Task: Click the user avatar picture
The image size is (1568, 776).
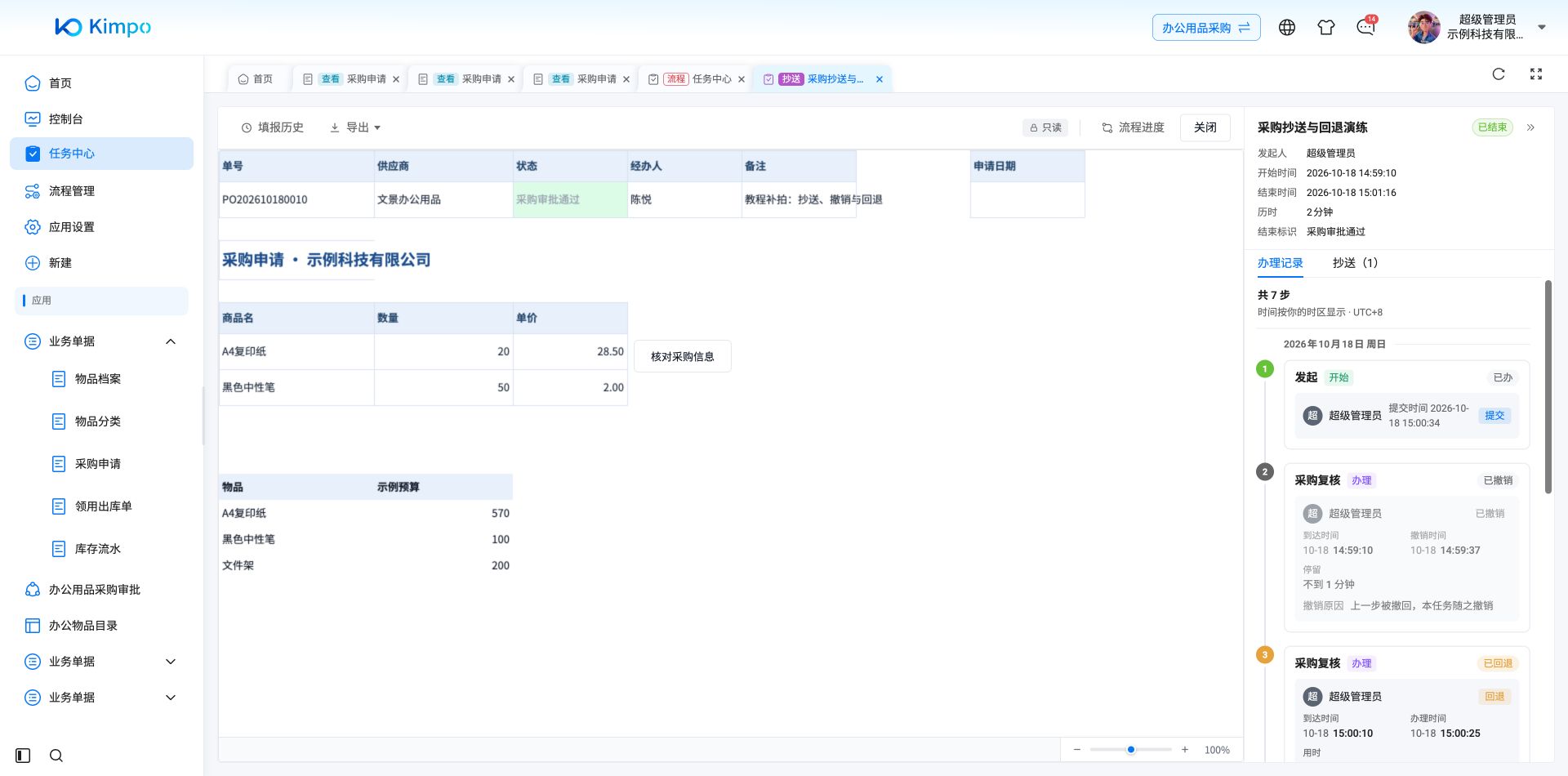Action: point(1423,28)
